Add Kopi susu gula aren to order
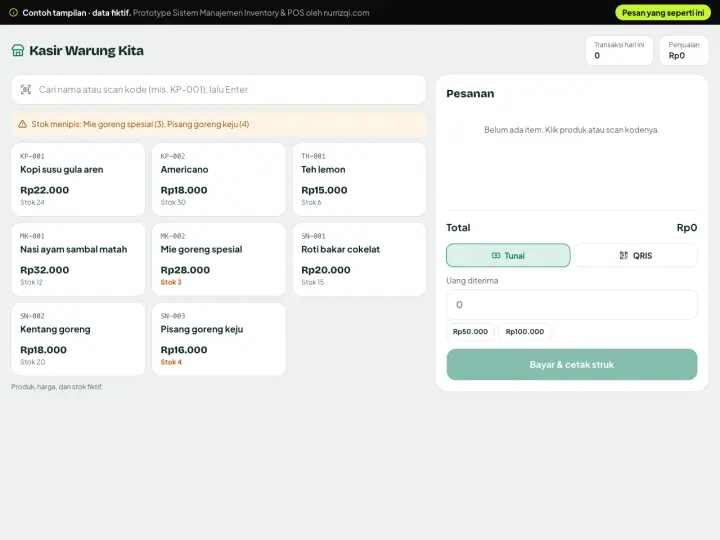The height and width of the screenshot is (540, 720). click(78, 180)
